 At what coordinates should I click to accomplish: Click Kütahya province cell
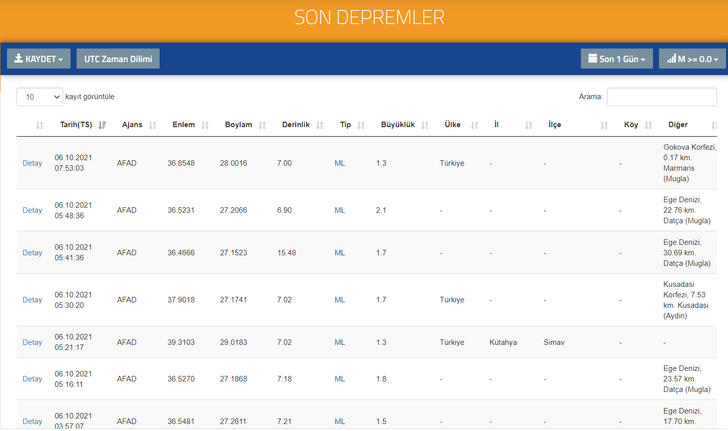click(x=503, y=342)
